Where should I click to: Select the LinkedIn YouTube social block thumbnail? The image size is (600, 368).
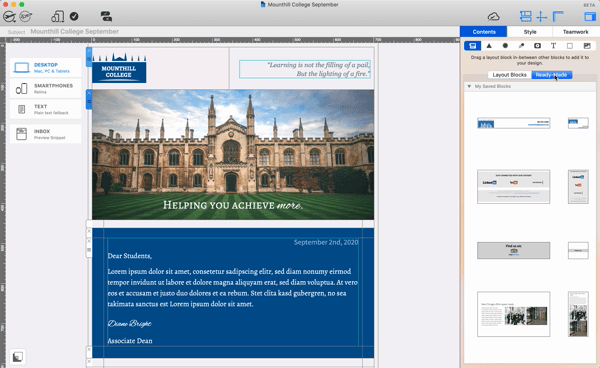[x=514, y=187]
